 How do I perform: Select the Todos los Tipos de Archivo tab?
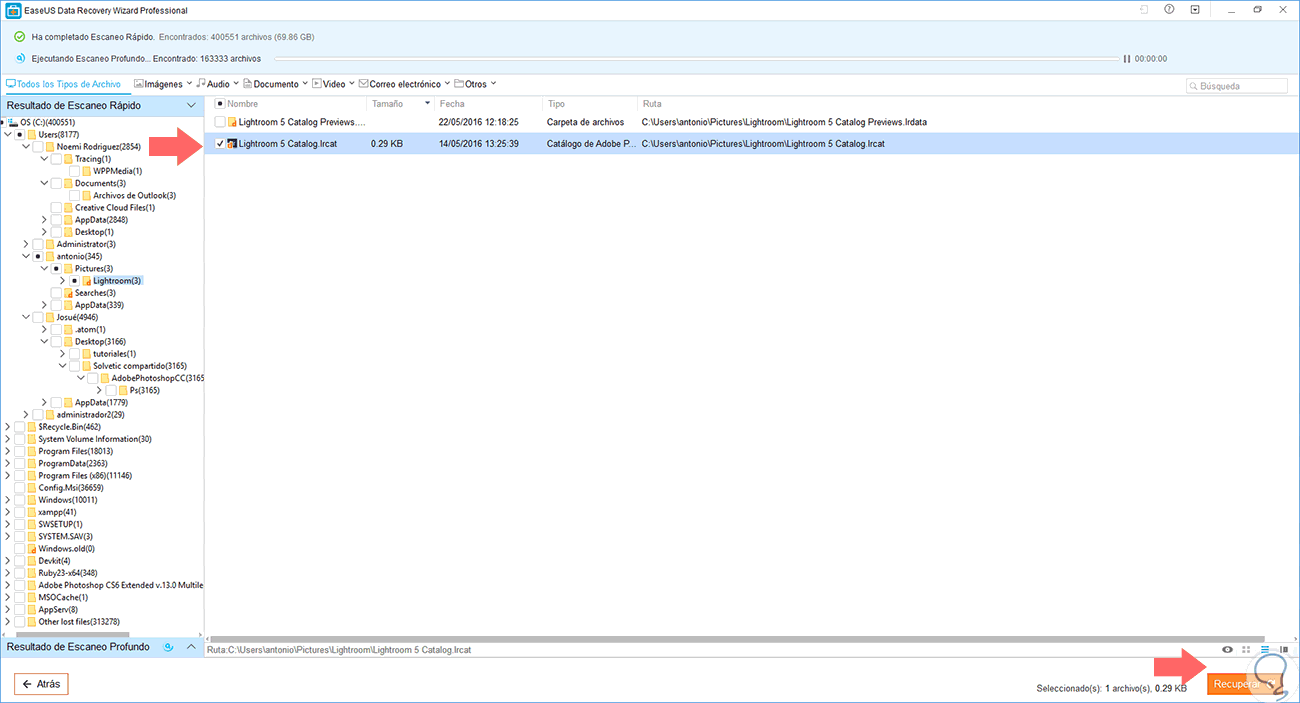63,84
